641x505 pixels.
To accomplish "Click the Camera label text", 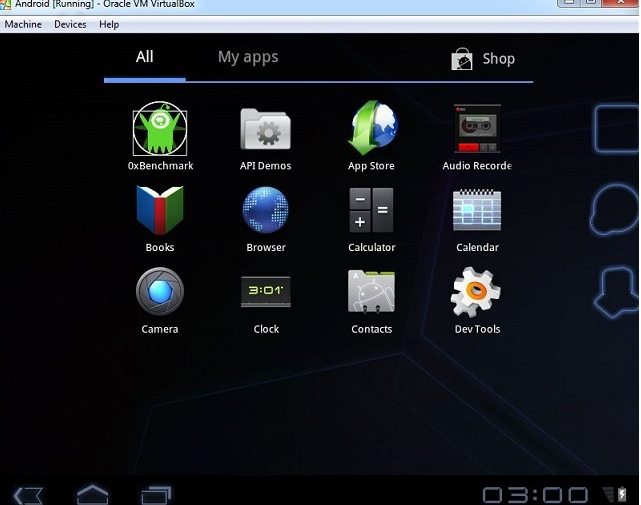I will click(x=160, y=329).
